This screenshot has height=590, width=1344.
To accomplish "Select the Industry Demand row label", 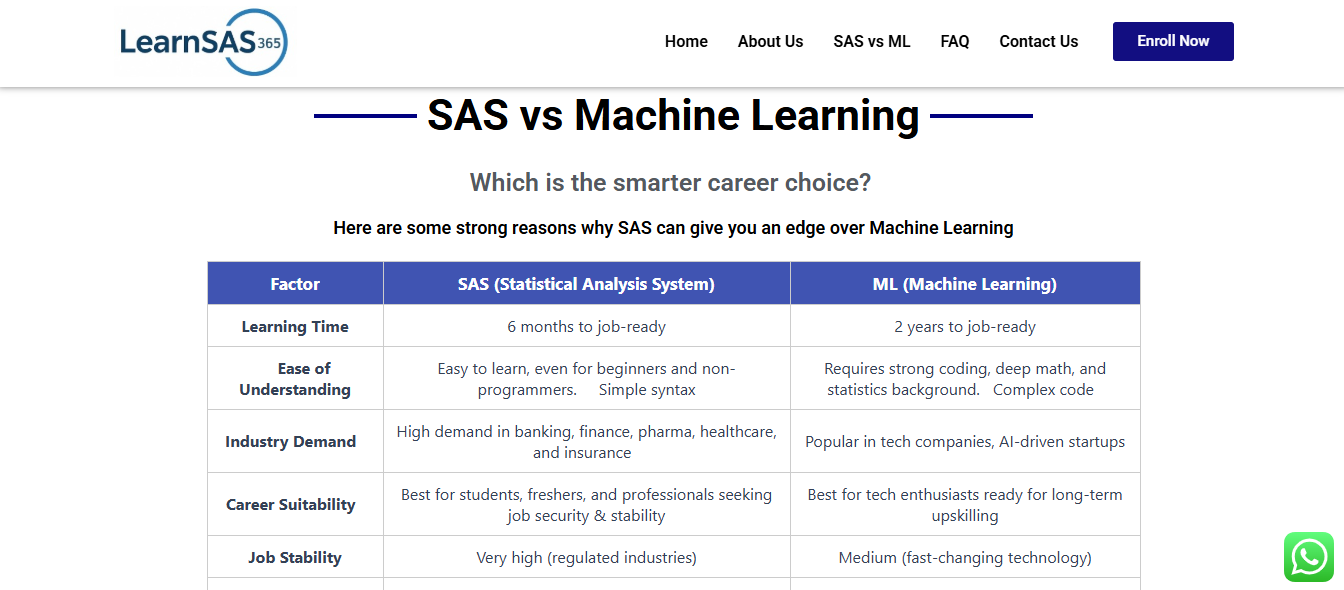I will [291, 442].
